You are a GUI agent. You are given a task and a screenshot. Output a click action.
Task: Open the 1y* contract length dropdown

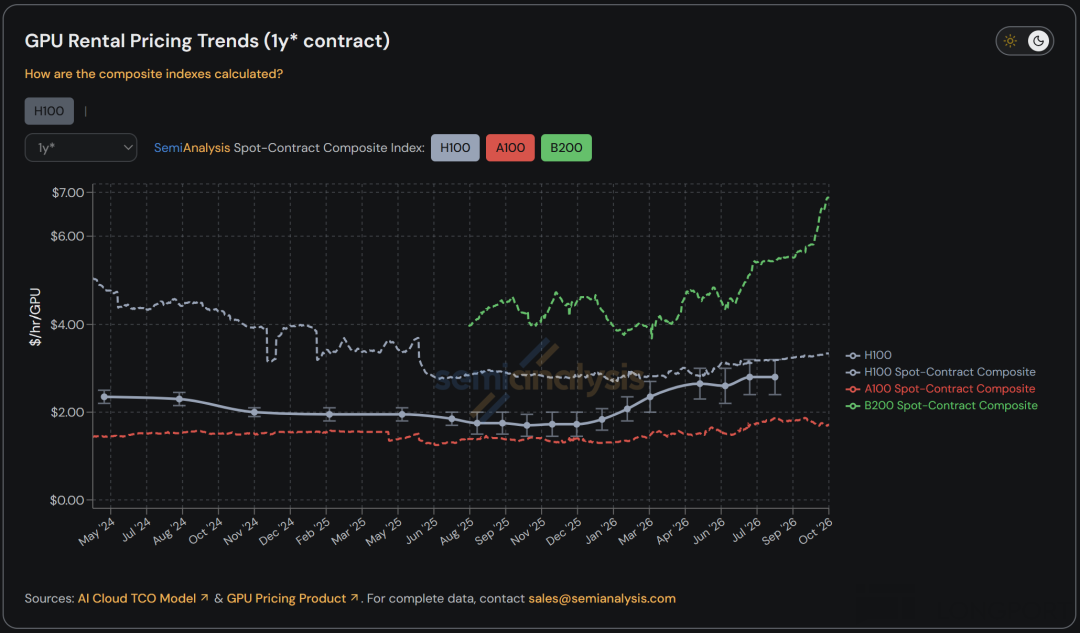point(81,147)
